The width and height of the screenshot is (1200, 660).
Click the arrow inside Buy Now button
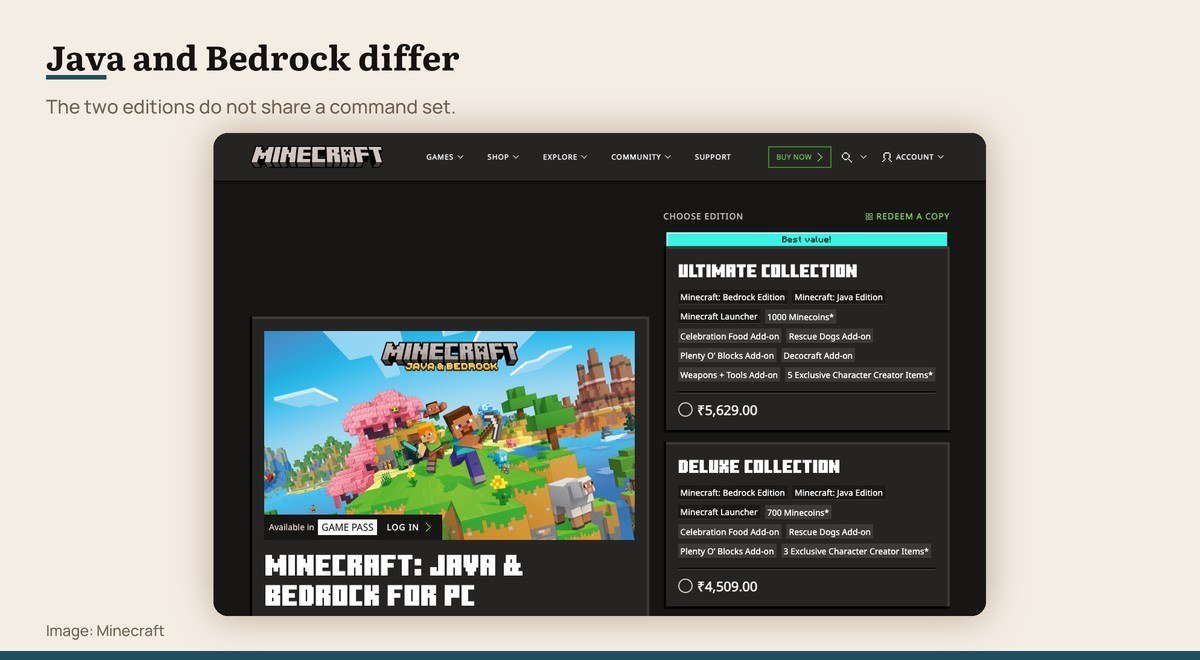pyautogui.click(x=820, y=157)
